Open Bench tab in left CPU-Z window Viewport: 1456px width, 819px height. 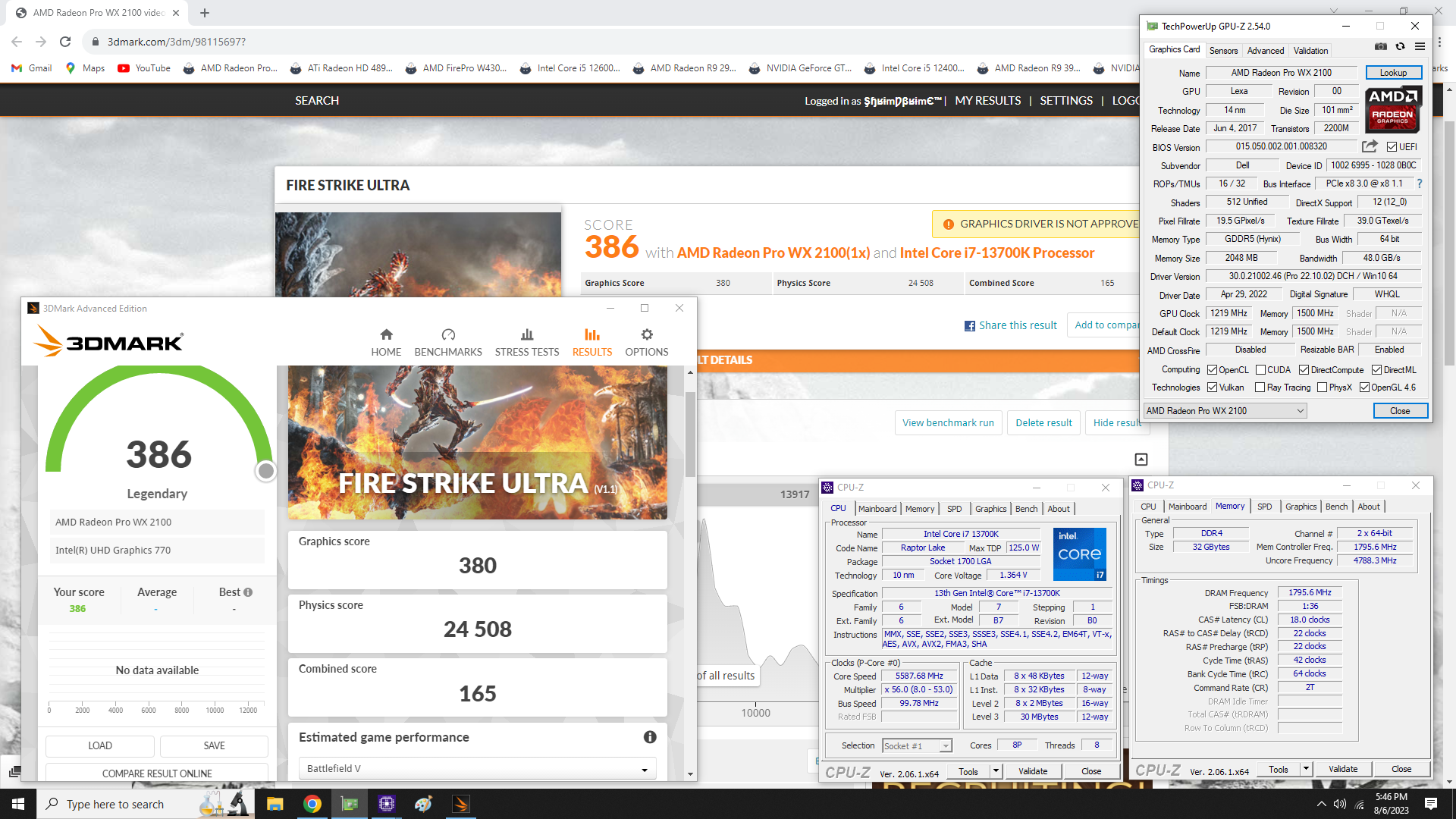tap(1026, 509)
